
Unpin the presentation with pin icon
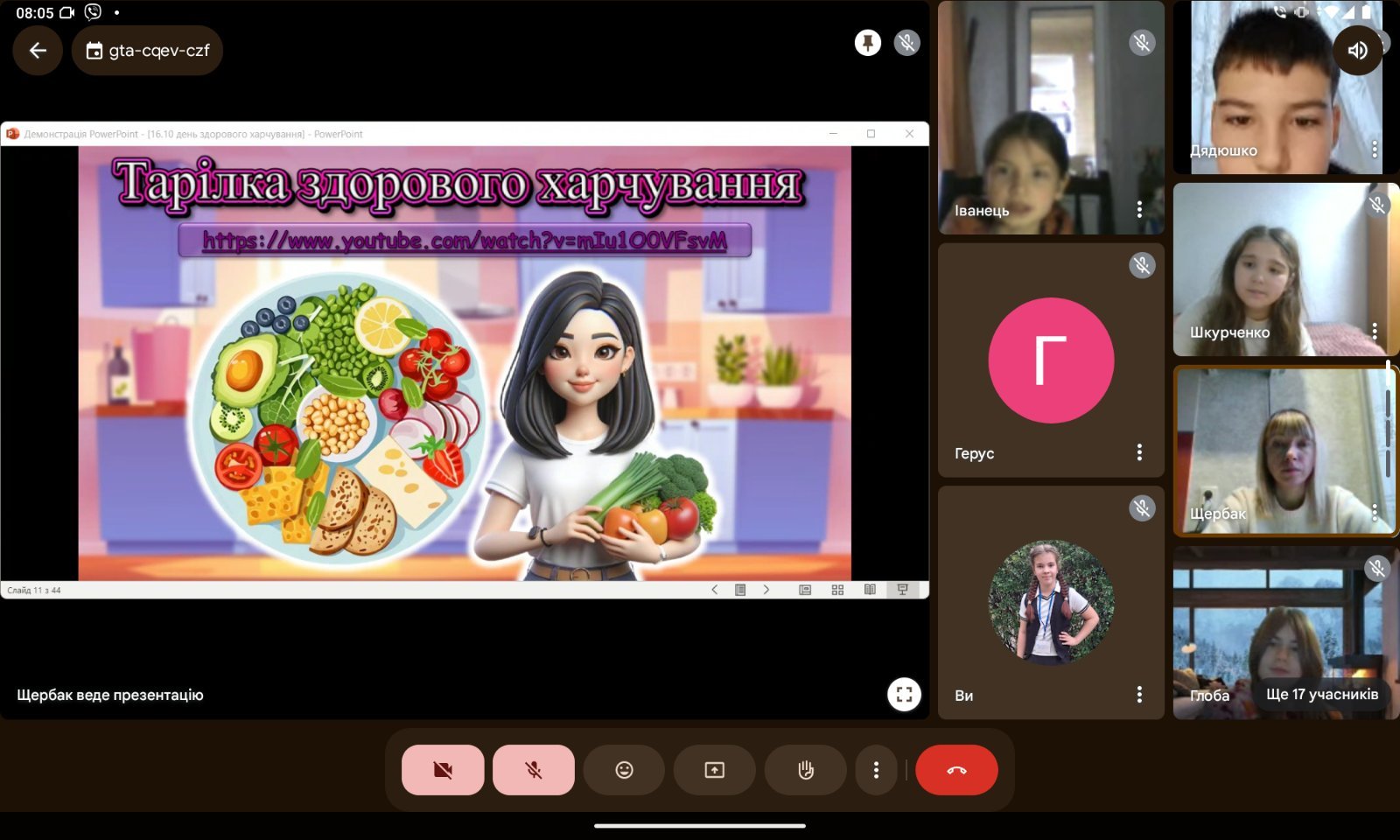click(x=867, y=43)
